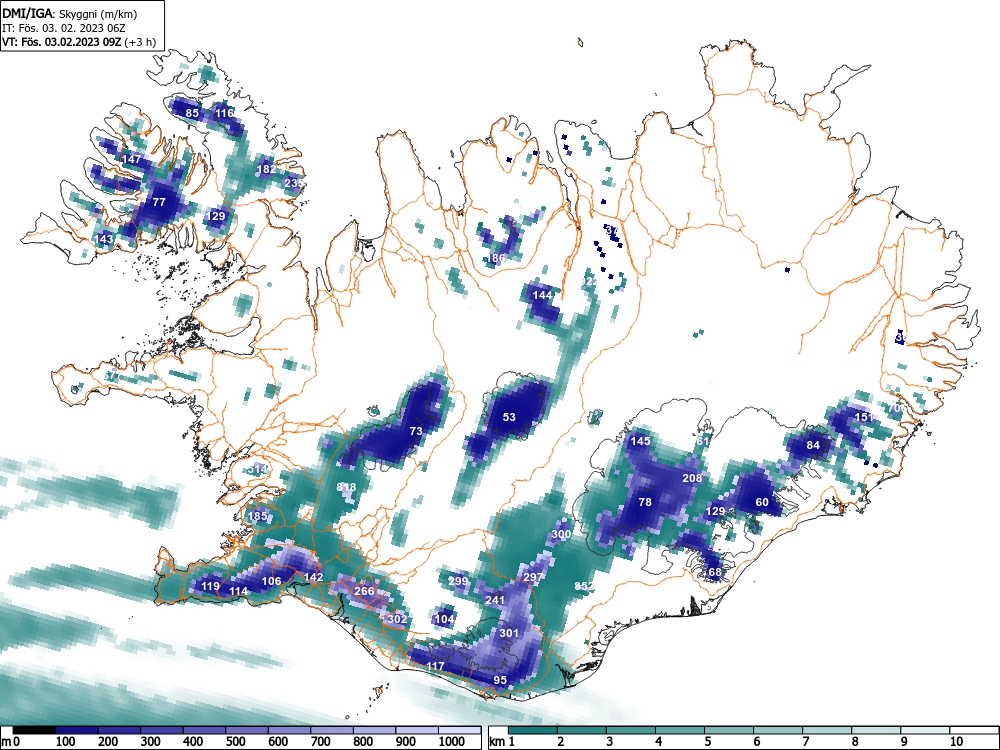Click the visibility value 116 on the map
Image resolution: width=1000 pixels, height=750 pixels.
224,114
